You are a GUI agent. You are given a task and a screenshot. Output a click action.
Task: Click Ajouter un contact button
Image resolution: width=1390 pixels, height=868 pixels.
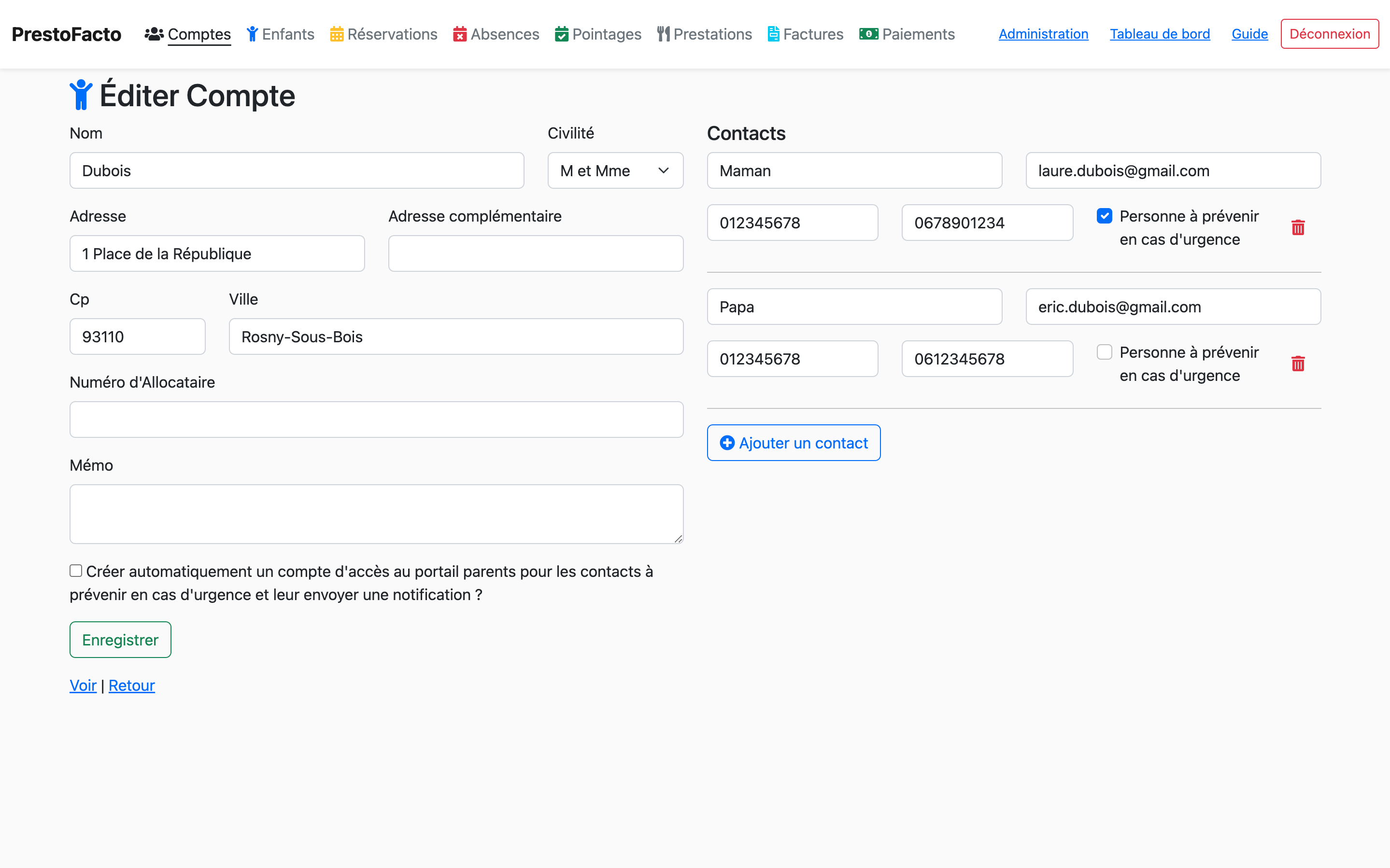794,443
